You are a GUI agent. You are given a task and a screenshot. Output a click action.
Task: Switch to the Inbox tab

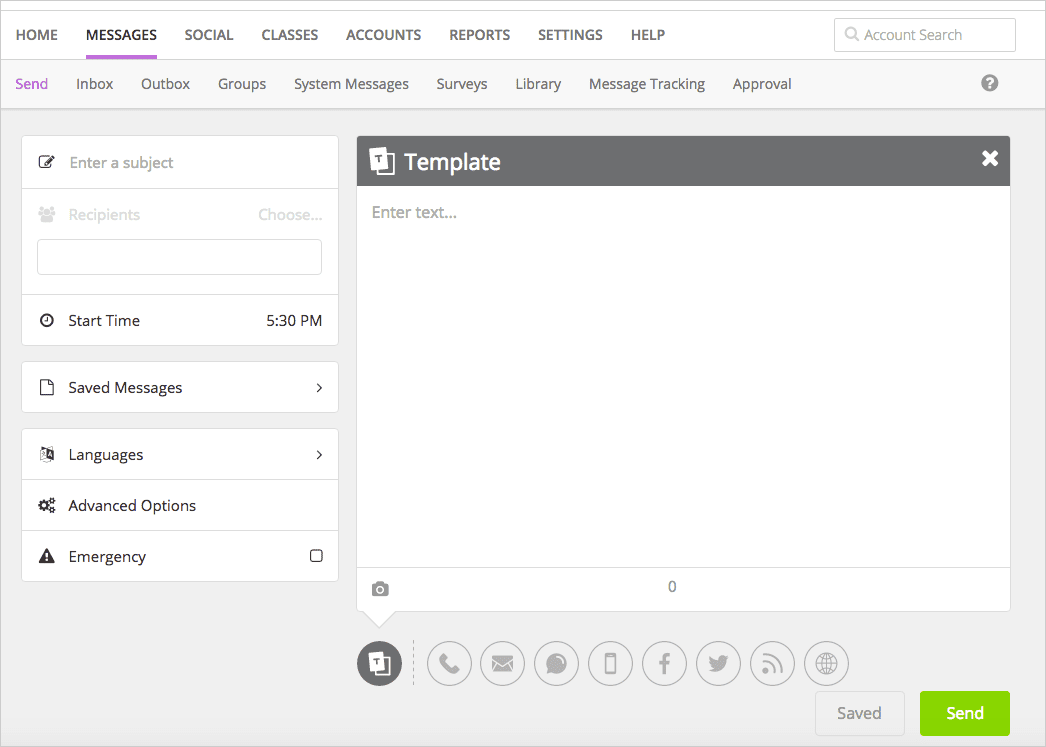click(x=94, y=84)
